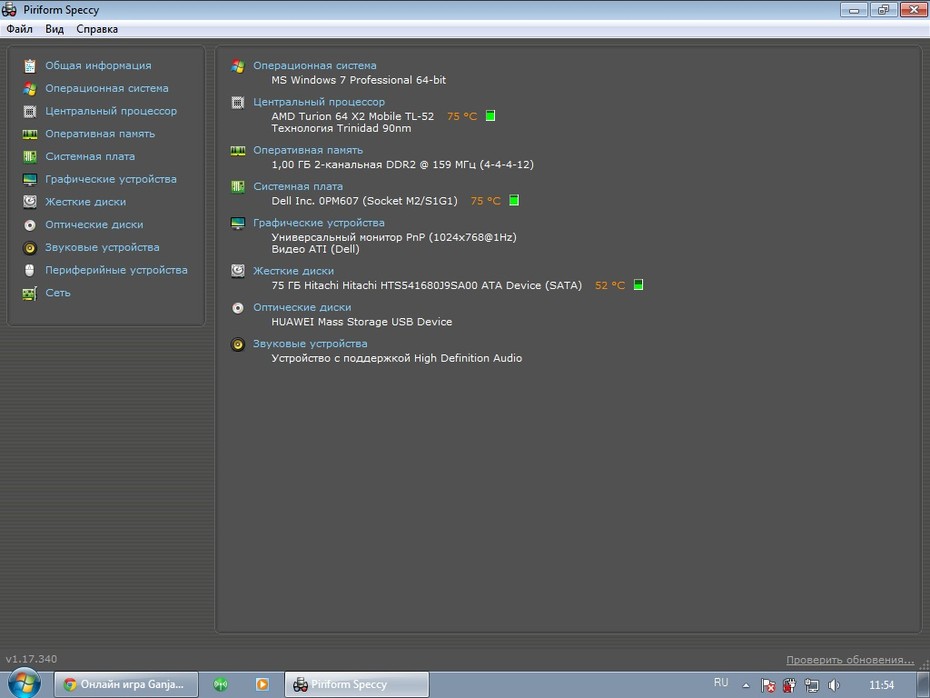The height and width of the screenshot is (698, 930).
Task: Switch to Chrome Ganja taskbar button
Action: tap(126, 684)
